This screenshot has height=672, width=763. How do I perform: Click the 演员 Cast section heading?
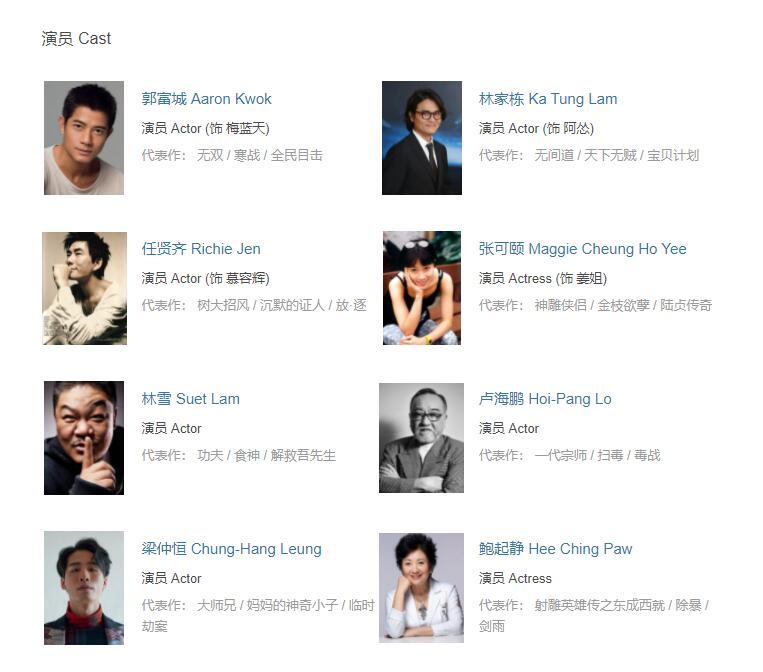tap(76, 38)
